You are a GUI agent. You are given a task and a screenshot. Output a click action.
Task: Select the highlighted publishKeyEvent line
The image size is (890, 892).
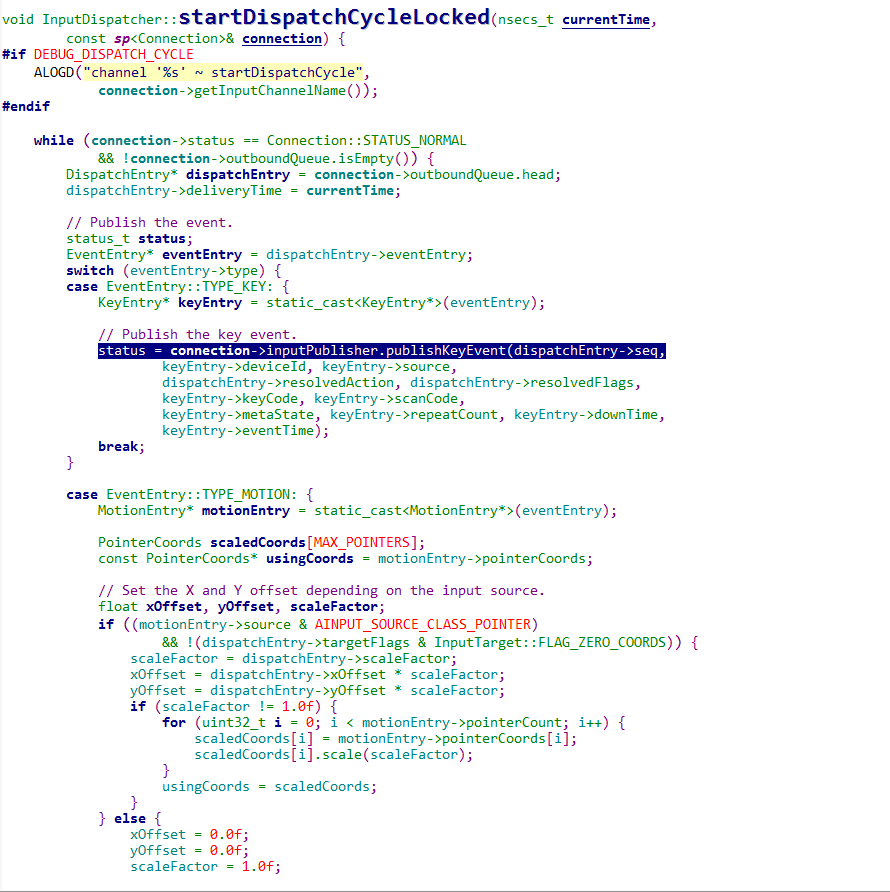pos(380,350)
